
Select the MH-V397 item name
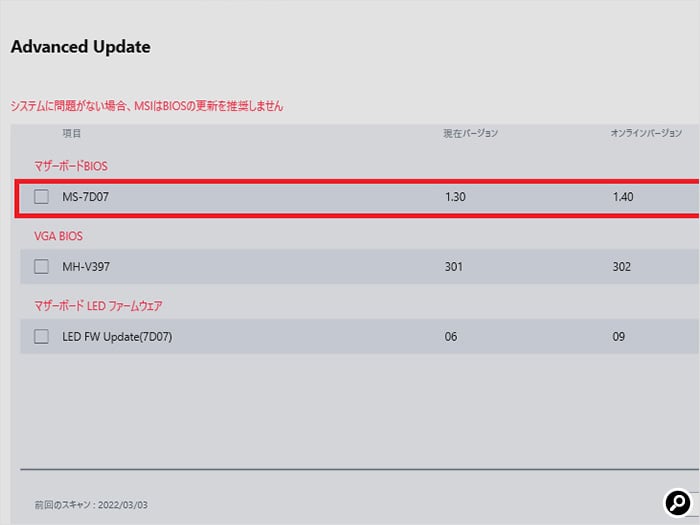pyautogui.click(x=86, y=267)
